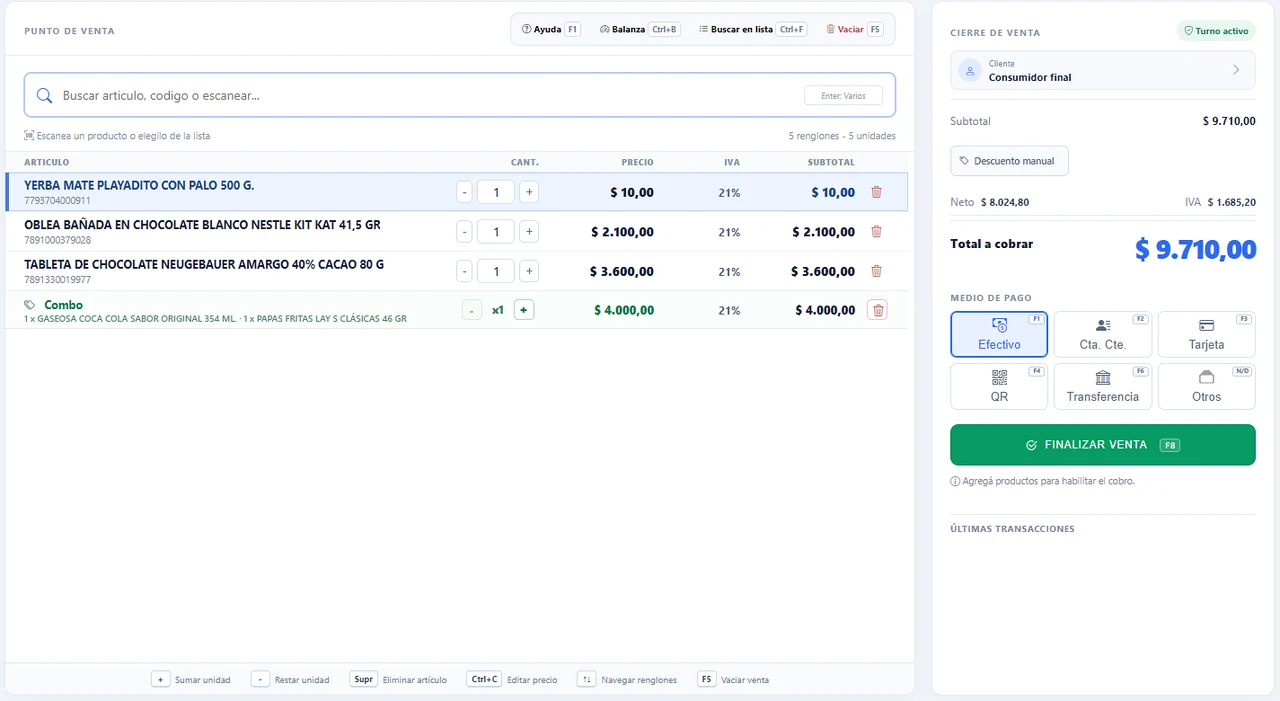This screenshot has width=1280, height=701.
Task: Select Efectivo payment method
Action: [x=999, y=334]
